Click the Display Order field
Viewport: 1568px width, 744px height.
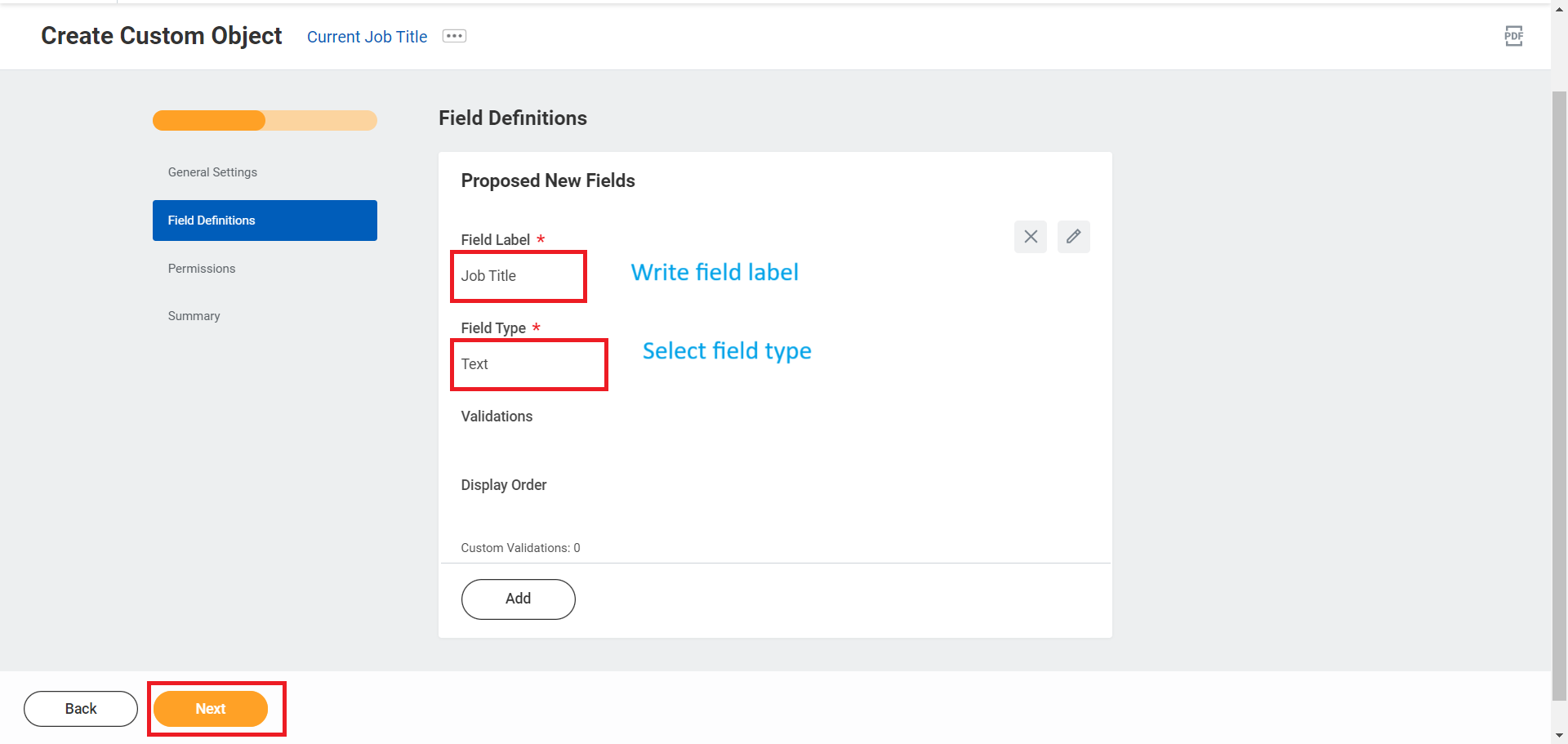503,484
